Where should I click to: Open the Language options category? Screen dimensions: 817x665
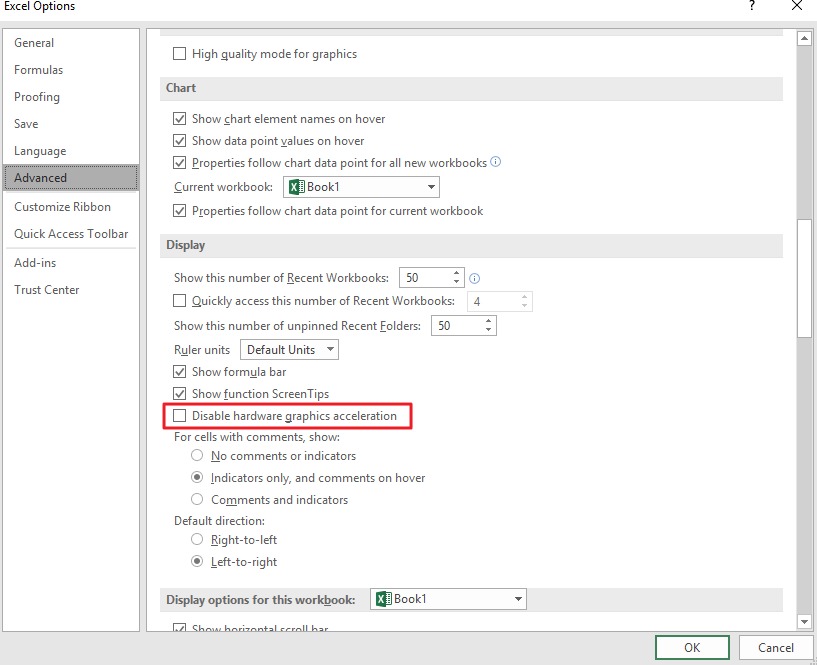tap(71, 151)
